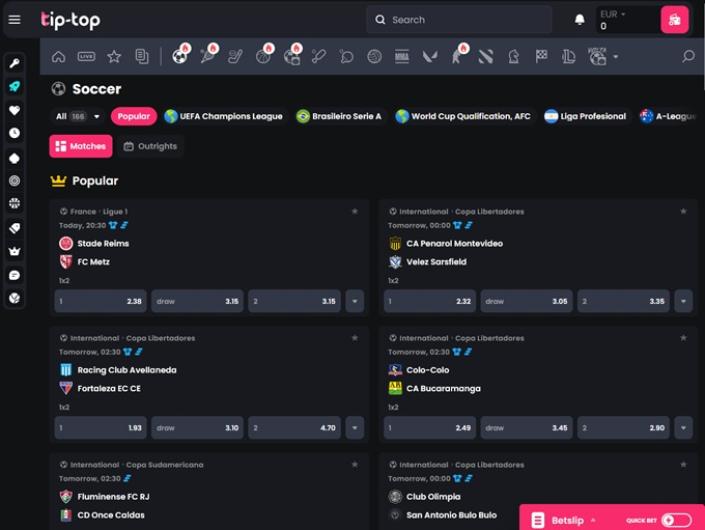This screenshot has width=705, height=530.
Task: Click the crown icon in sidebar
Action: pyautogui.click(x=14, y=251)
